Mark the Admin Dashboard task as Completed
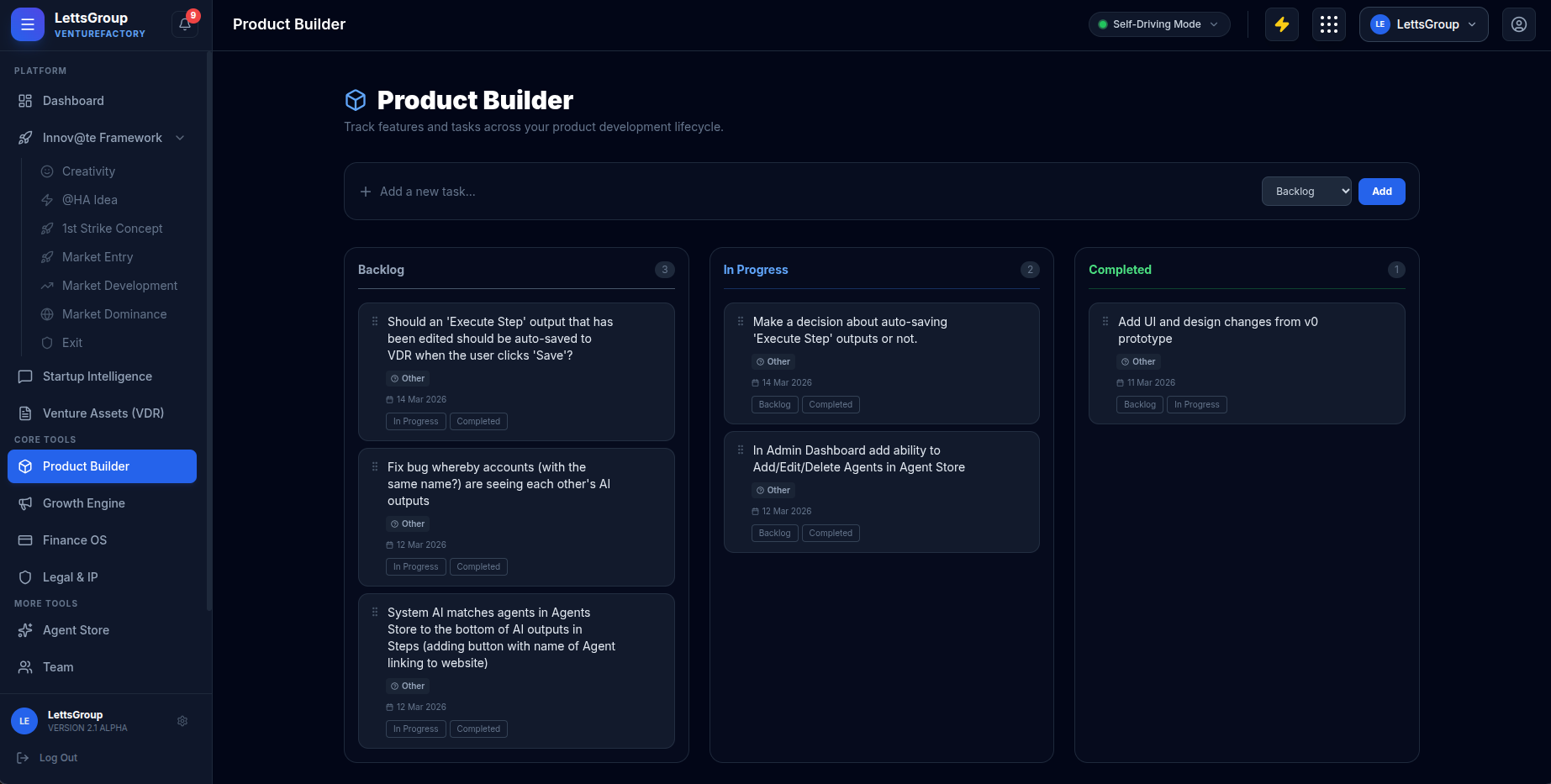The width and height of the screenshot is (1551, 784). (830, 534)
